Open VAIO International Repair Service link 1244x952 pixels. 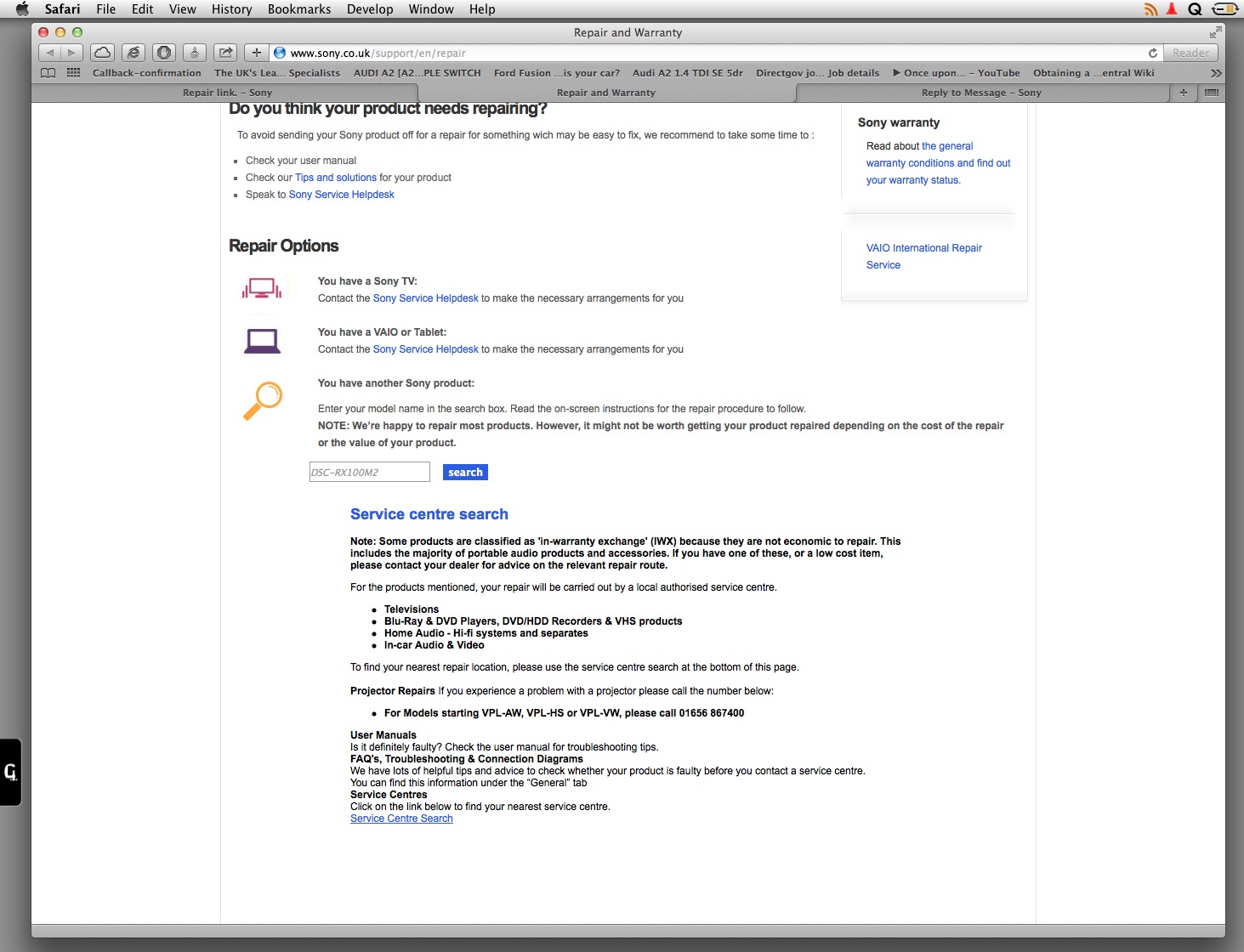click(923, 257)
